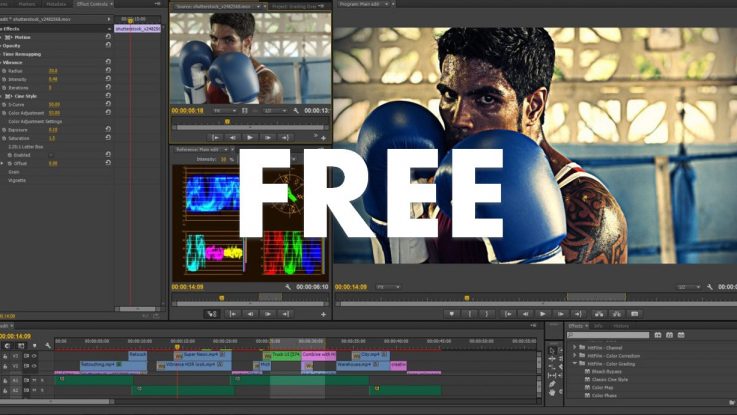Open the Source monitor wrench settings
737x415 pixels.
pos(294,111)
